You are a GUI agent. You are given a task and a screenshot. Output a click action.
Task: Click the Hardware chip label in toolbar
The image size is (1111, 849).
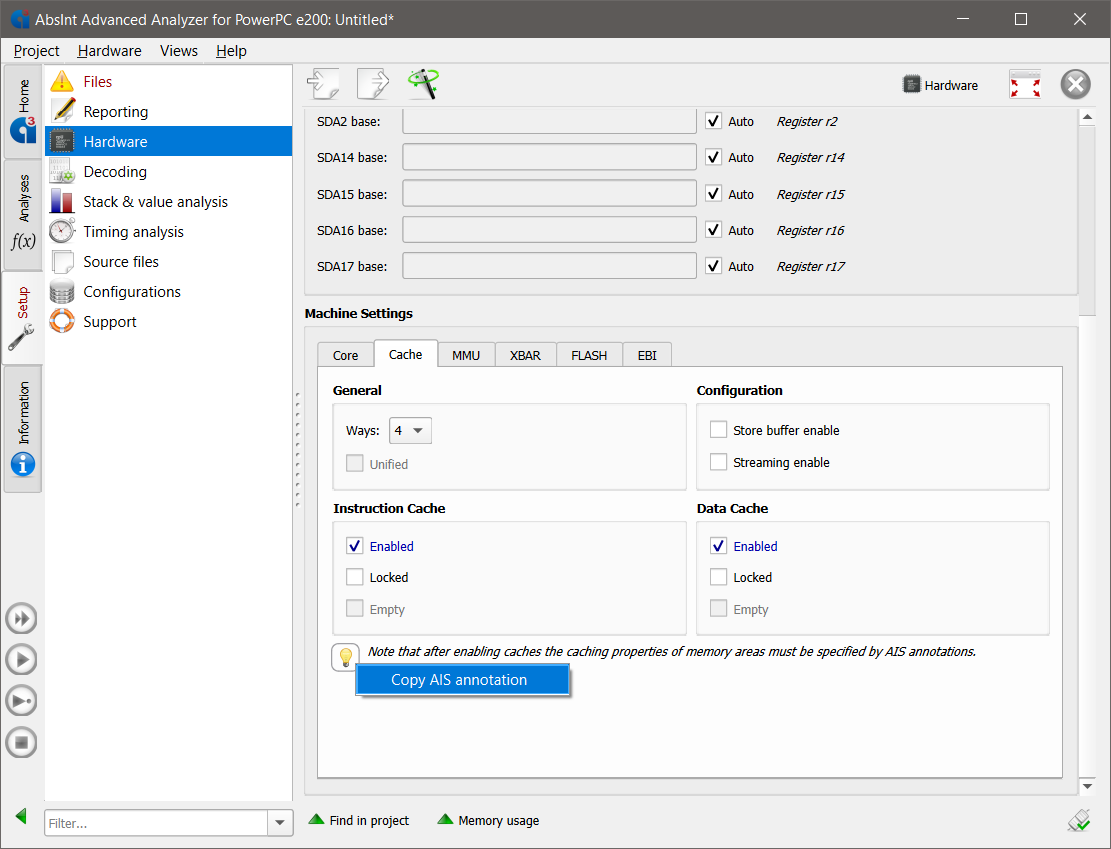tap(940, 85)
